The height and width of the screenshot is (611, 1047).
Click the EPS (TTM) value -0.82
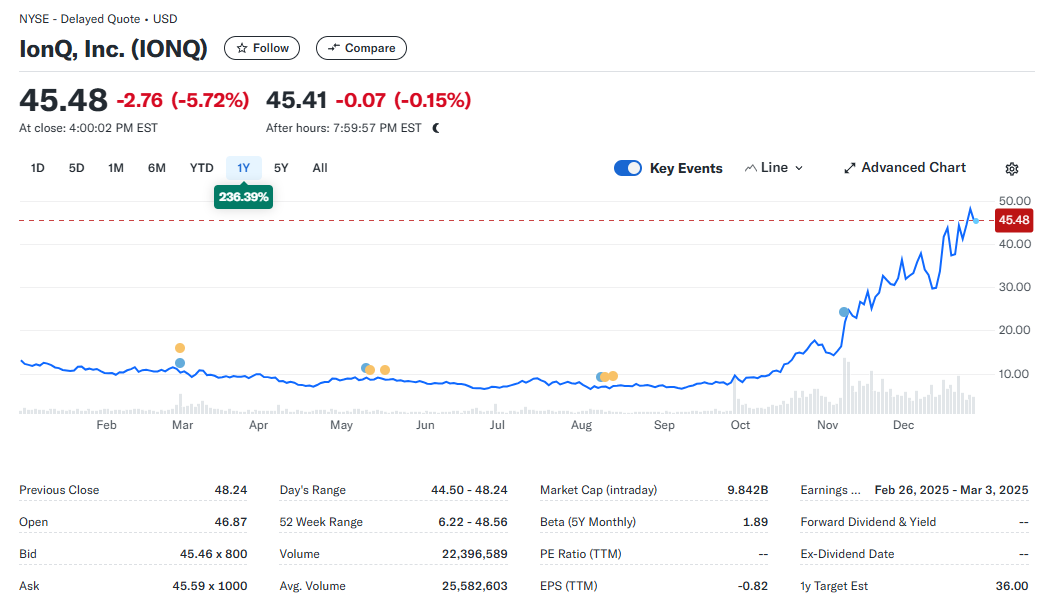pyautogui.click(x=753, y=586)
